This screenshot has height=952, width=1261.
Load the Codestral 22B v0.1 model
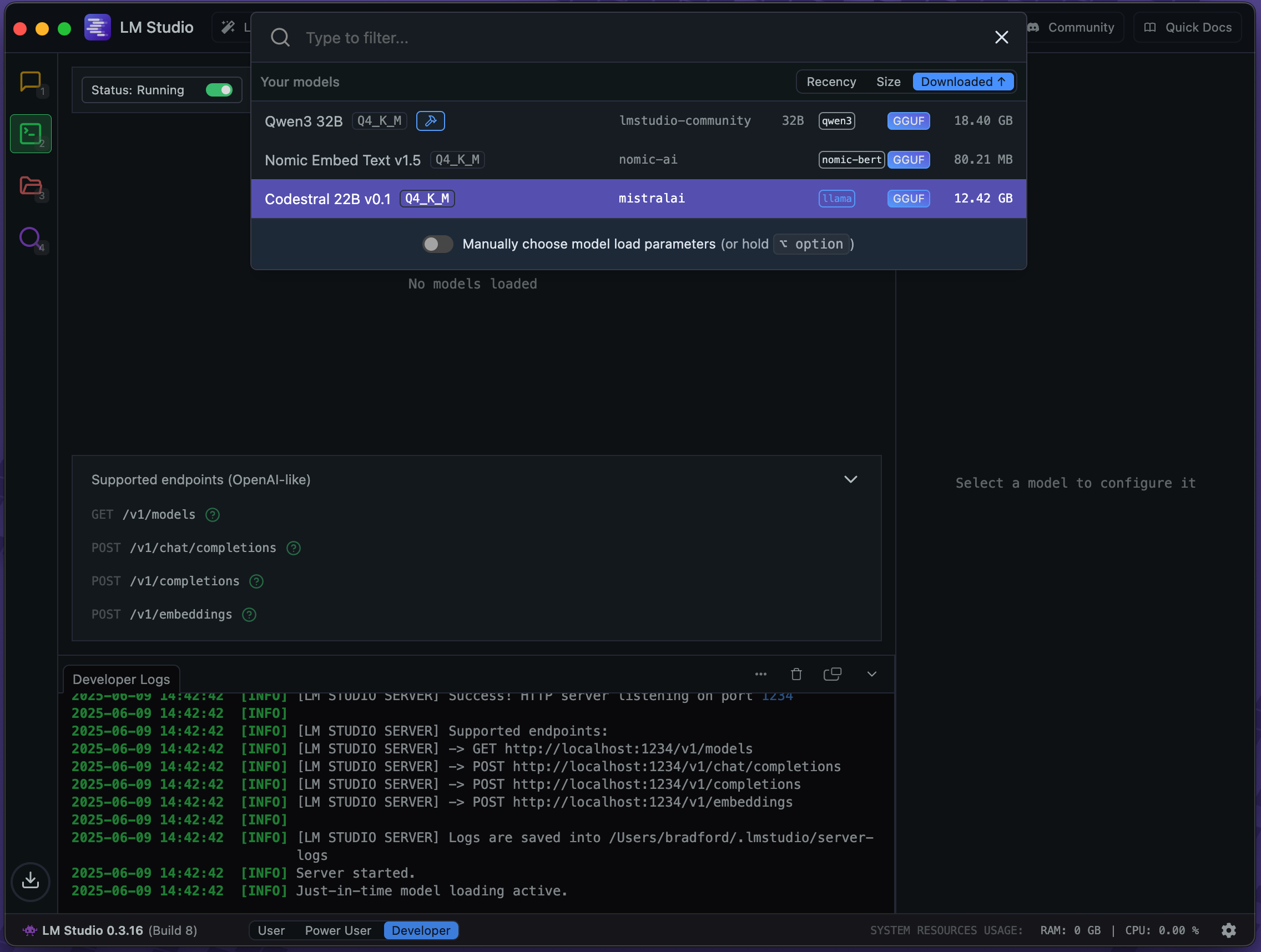coord(638,198)
